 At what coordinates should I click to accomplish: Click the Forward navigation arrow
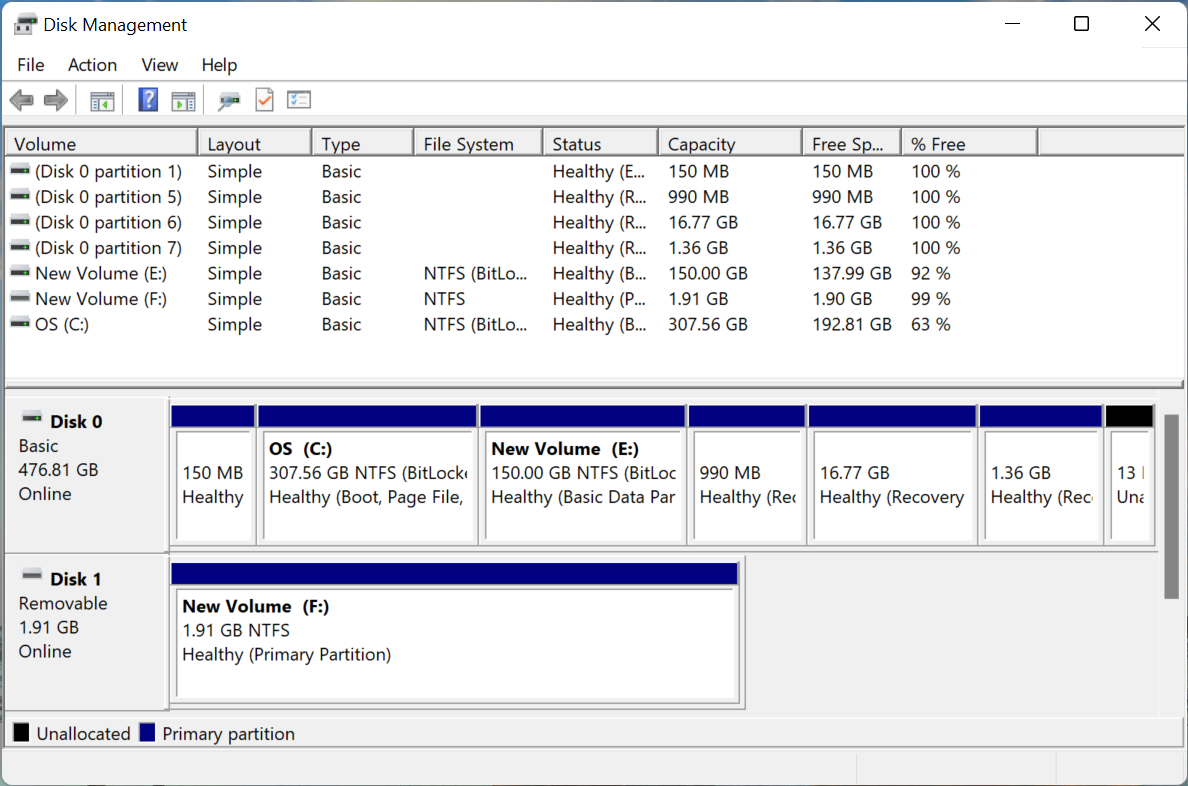click(55, 99)
